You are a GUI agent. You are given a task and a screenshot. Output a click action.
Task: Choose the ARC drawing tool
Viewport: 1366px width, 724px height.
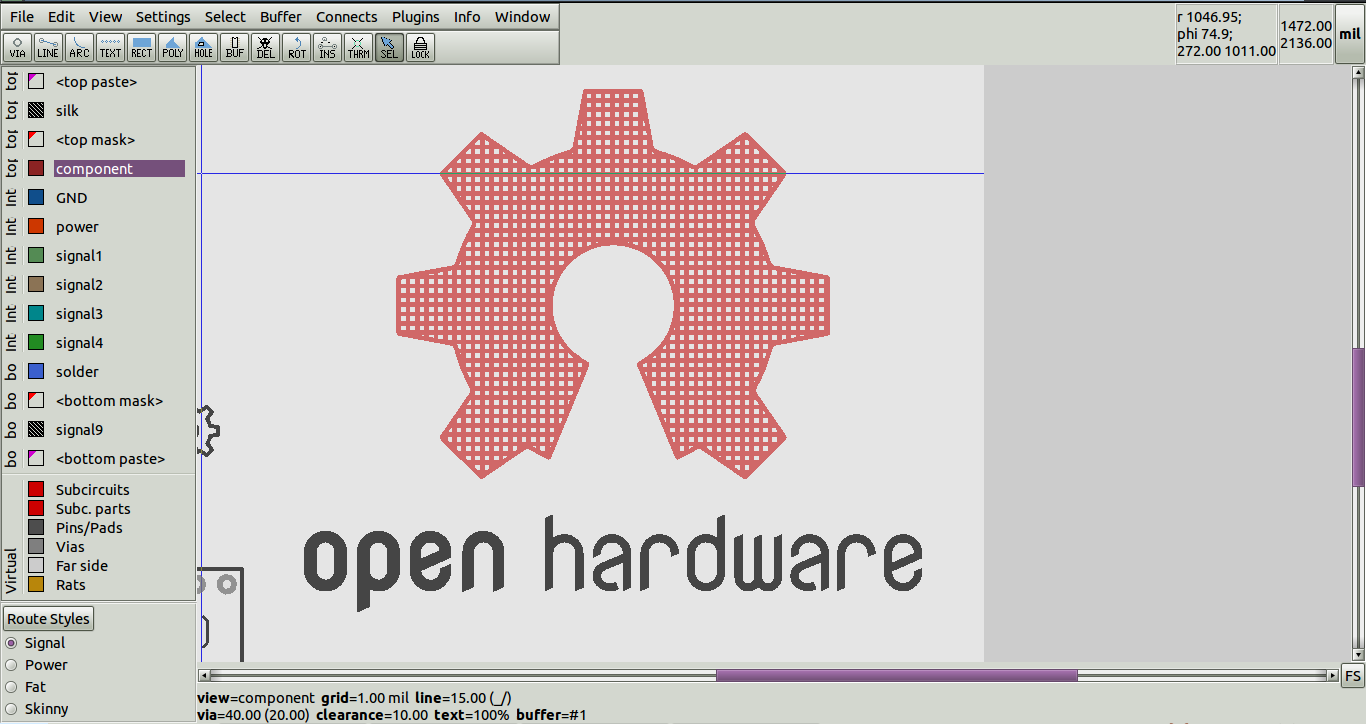click(x=79, y=46)
